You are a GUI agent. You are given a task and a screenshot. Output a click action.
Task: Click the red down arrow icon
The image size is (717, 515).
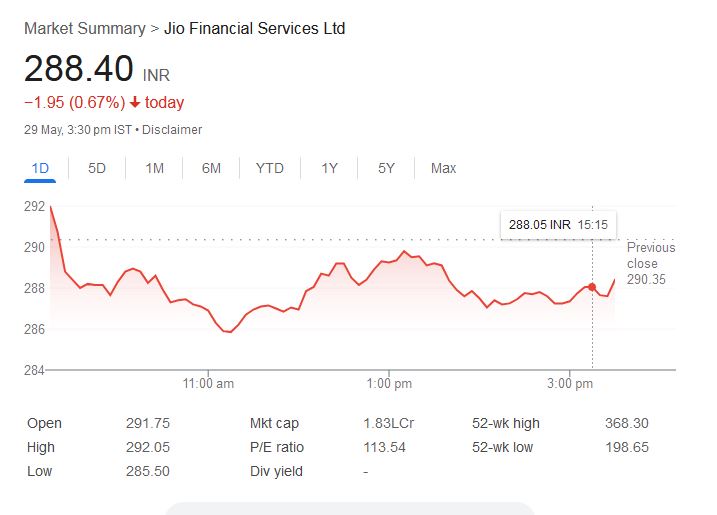click(135, 102)
